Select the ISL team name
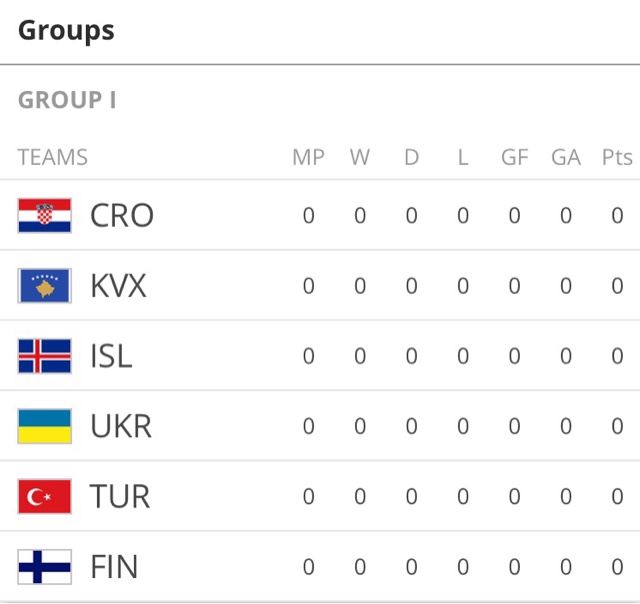640x604 pixels. click(x=111, y=356)
